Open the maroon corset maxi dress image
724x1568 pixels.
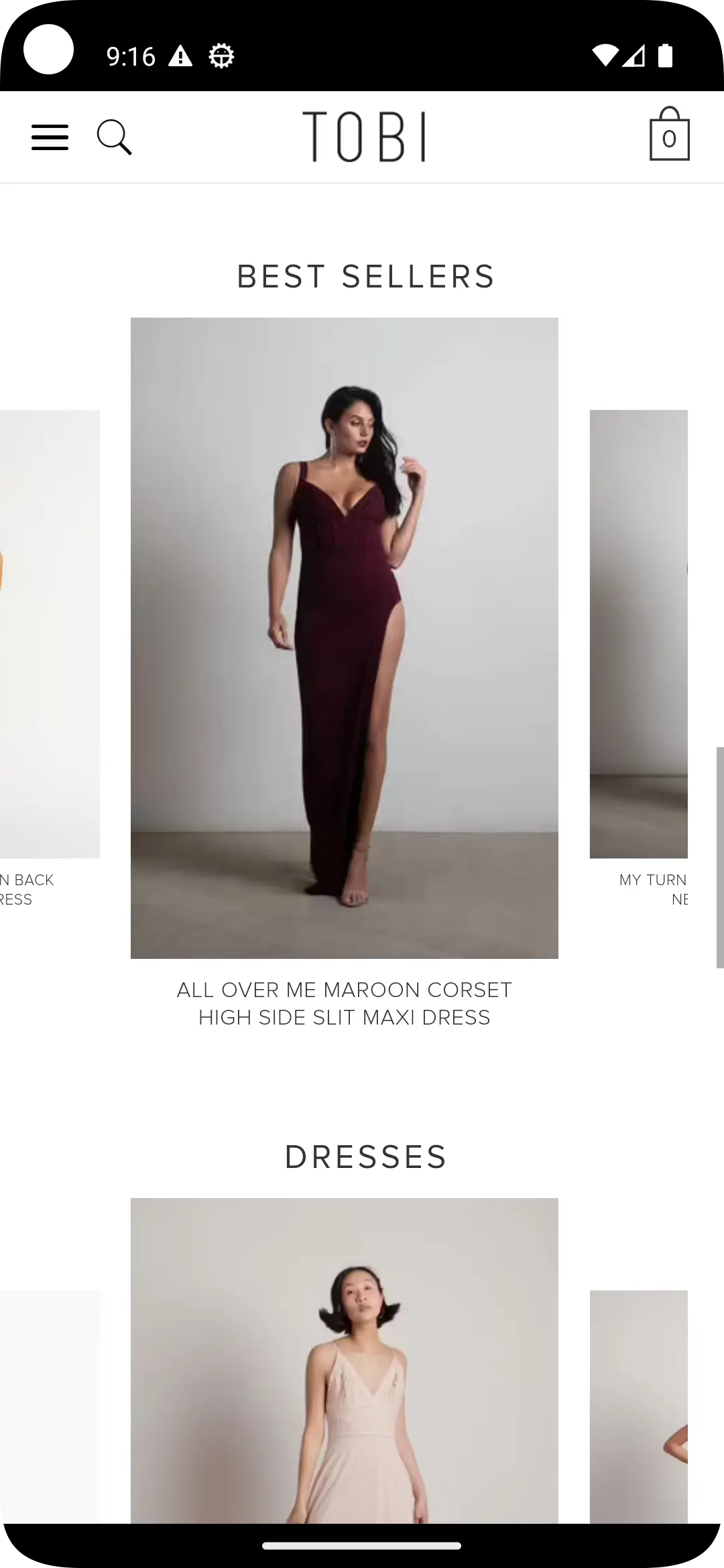[x=345, y=638]
